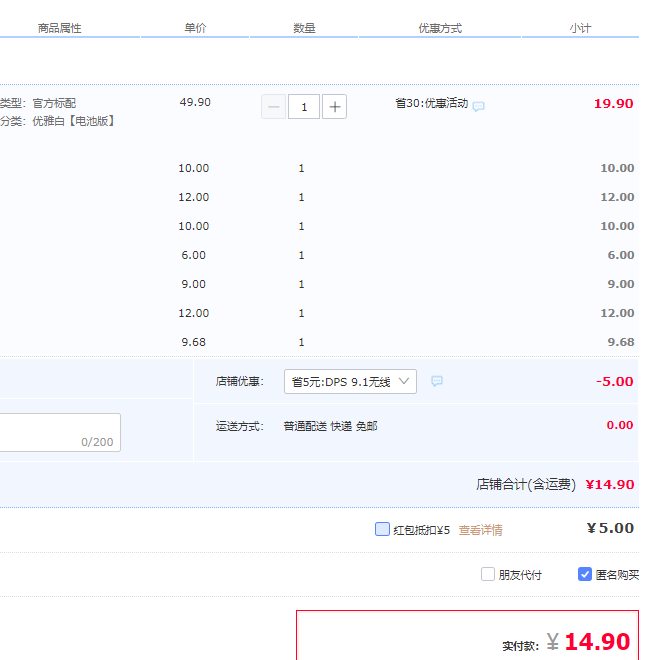The height and width of the screenshot is (660, 664).
Task: Click the 店铺合计(含运费) label
Action: pos(526,484)
